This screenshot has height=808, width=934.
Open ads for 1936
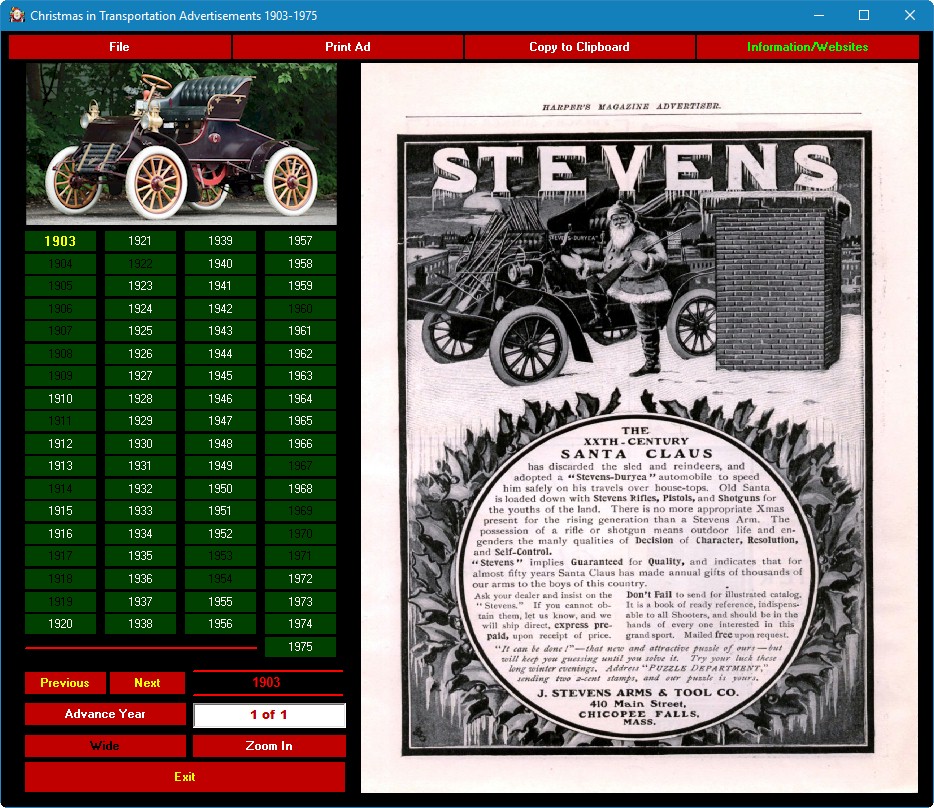[140, 579]
